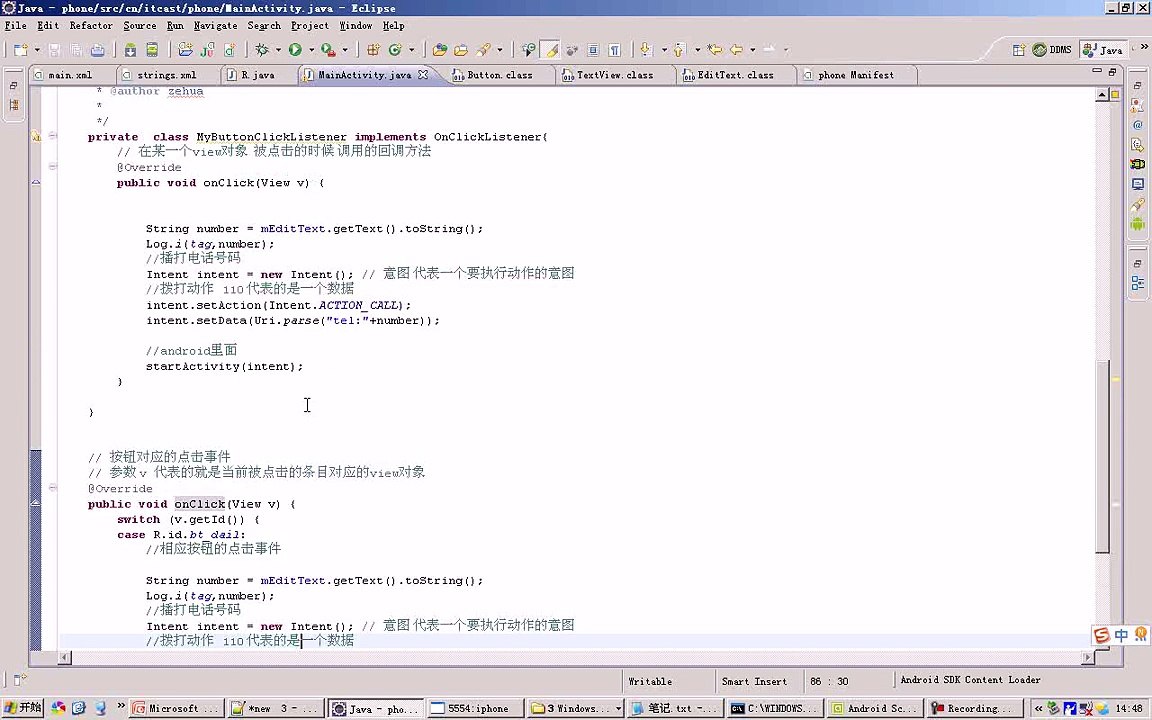This screenshot has height=720, width=1152.
Task: Switch to the TextView.class editor tab
Action: [615, 75]
